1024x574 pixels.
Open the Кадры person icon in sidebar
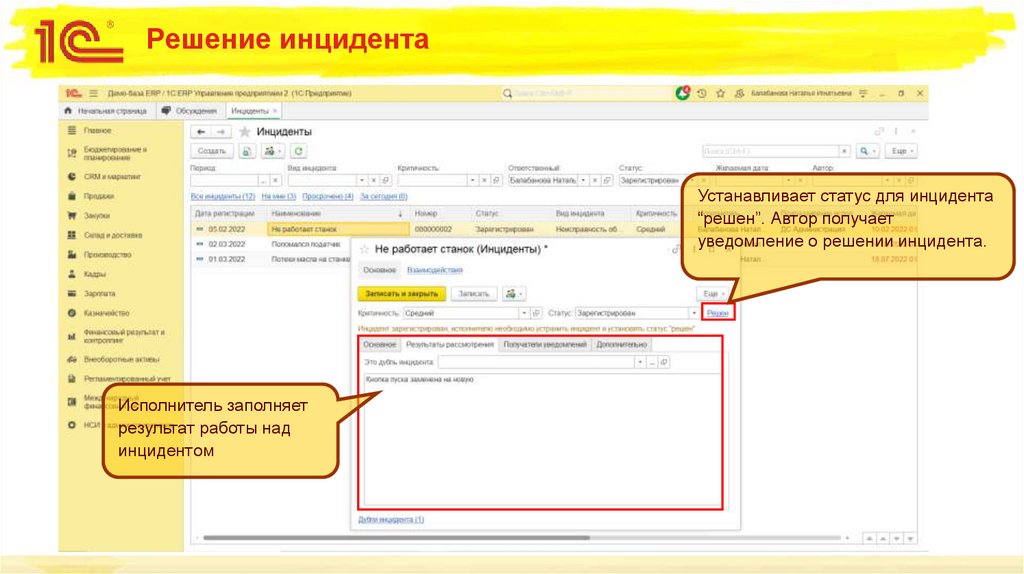click(x=72, y=274)
